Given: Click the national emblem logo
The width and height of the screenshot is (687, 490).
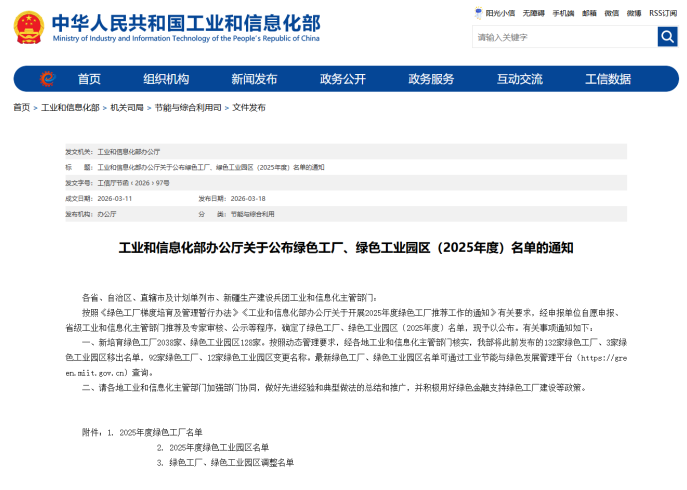Looking at the screenshot, I should pyautogui.click(x=28, y=29).
